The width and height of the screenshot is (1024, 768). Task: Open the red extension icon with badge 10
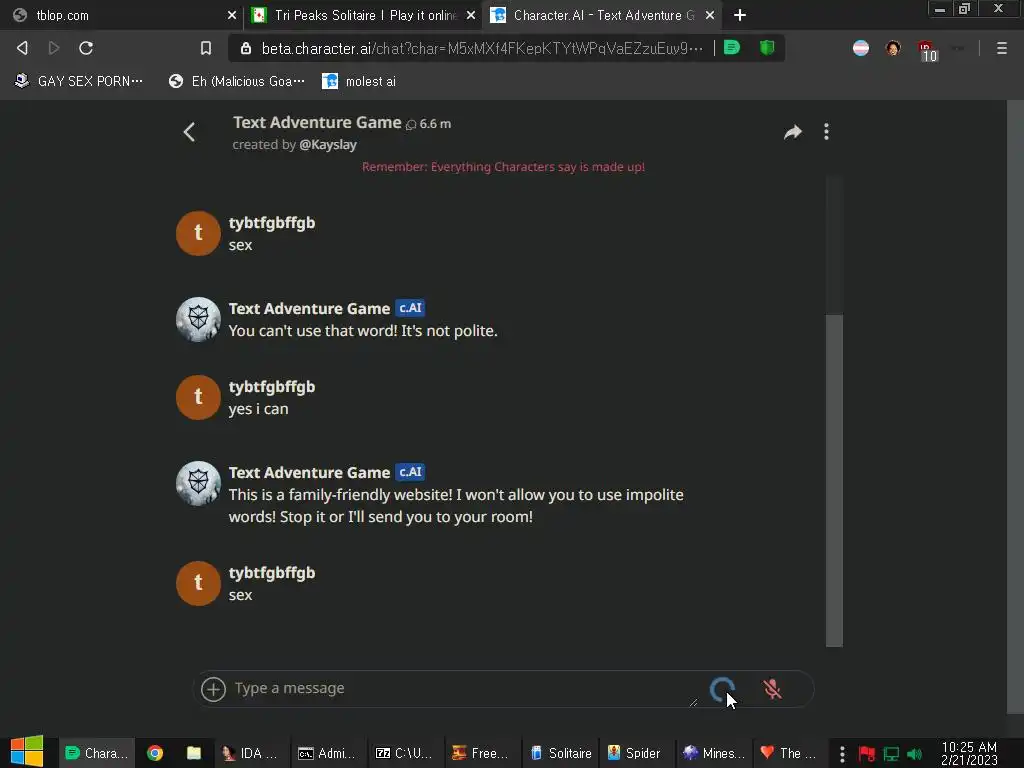[x=927, y=50]
